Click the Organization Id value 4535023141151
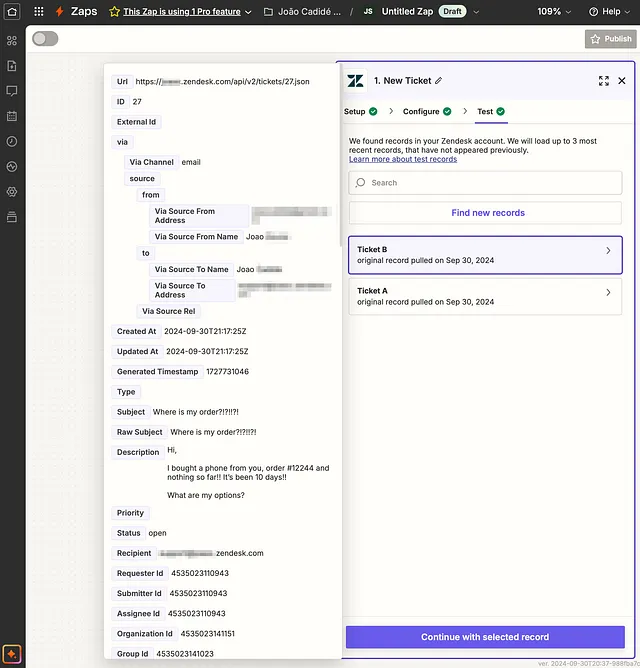The height and width of the screenshot is (668, 640). tap(208, 633)
